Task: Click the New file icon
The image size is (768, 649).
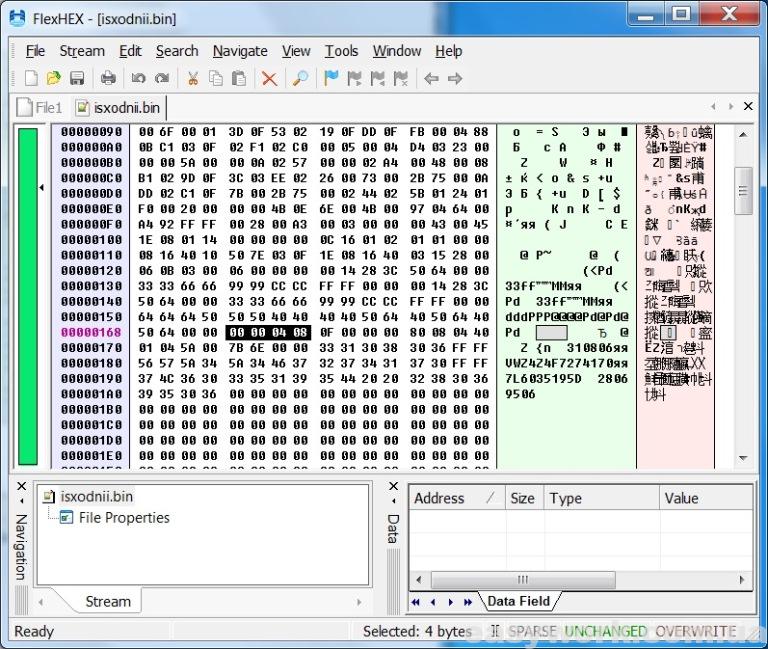Action: (x=31, y=78)
